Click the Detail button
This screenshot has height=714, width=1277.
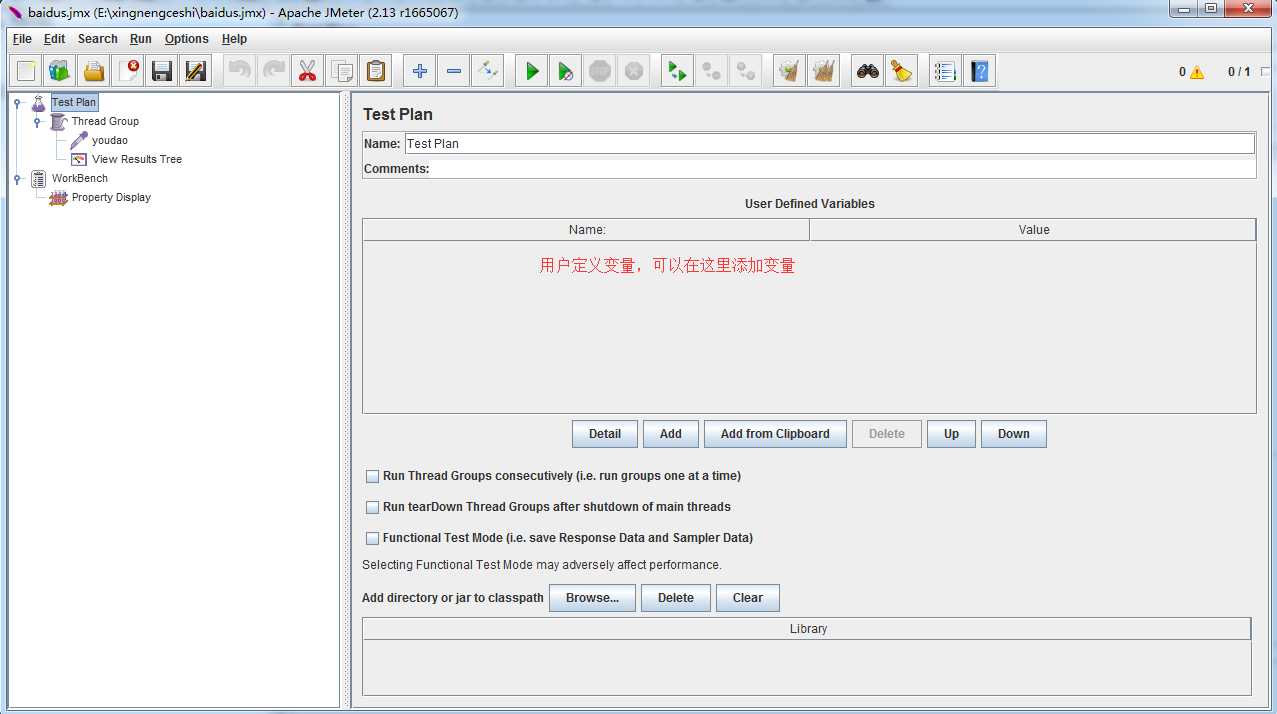[605, 434]
